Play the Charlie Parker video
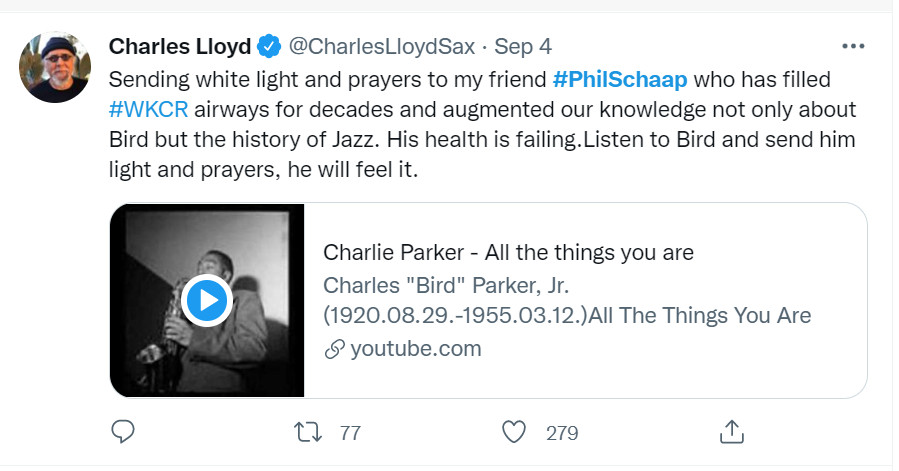Screen dimensions: 899x471 pyautogui.click(x=207, y=300)
